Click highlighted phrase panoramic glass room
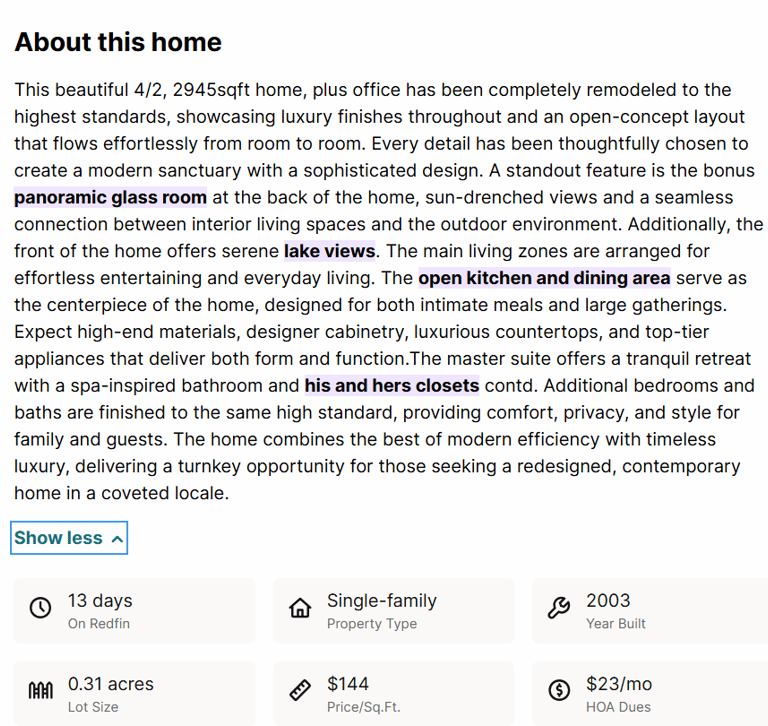 click(110, 197)
